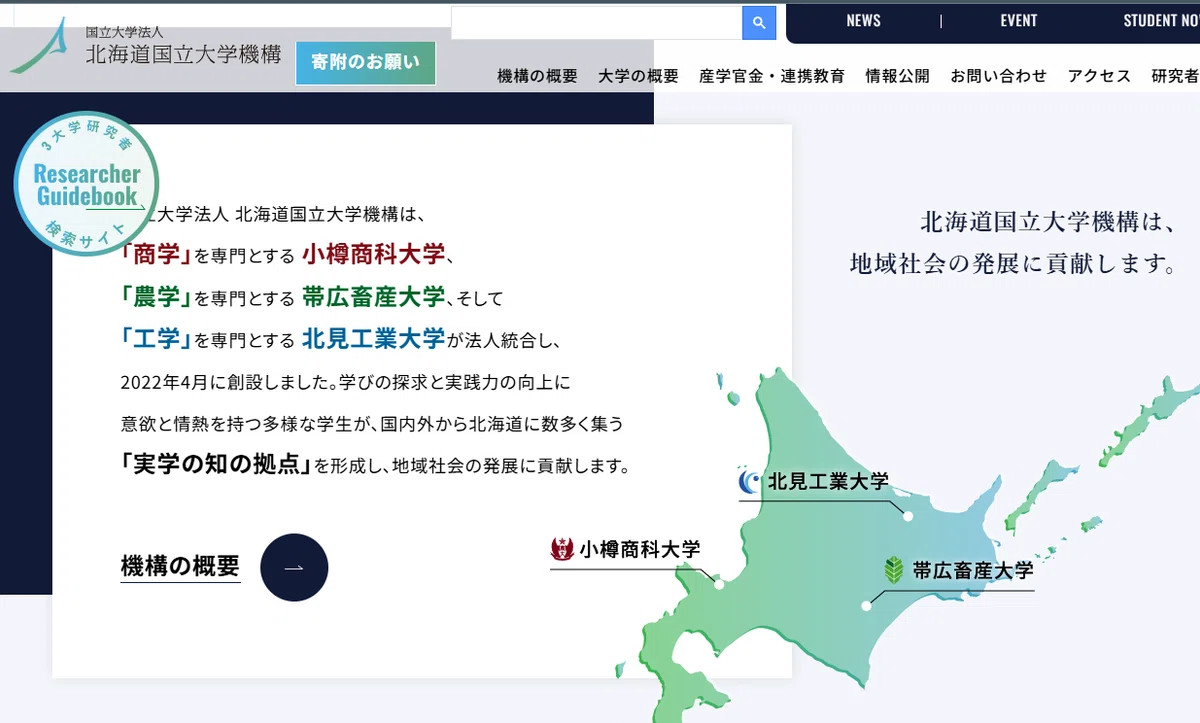Open the EVENT tab
The width and height of the screenshot is (1200, 723).
[1019, 21]
